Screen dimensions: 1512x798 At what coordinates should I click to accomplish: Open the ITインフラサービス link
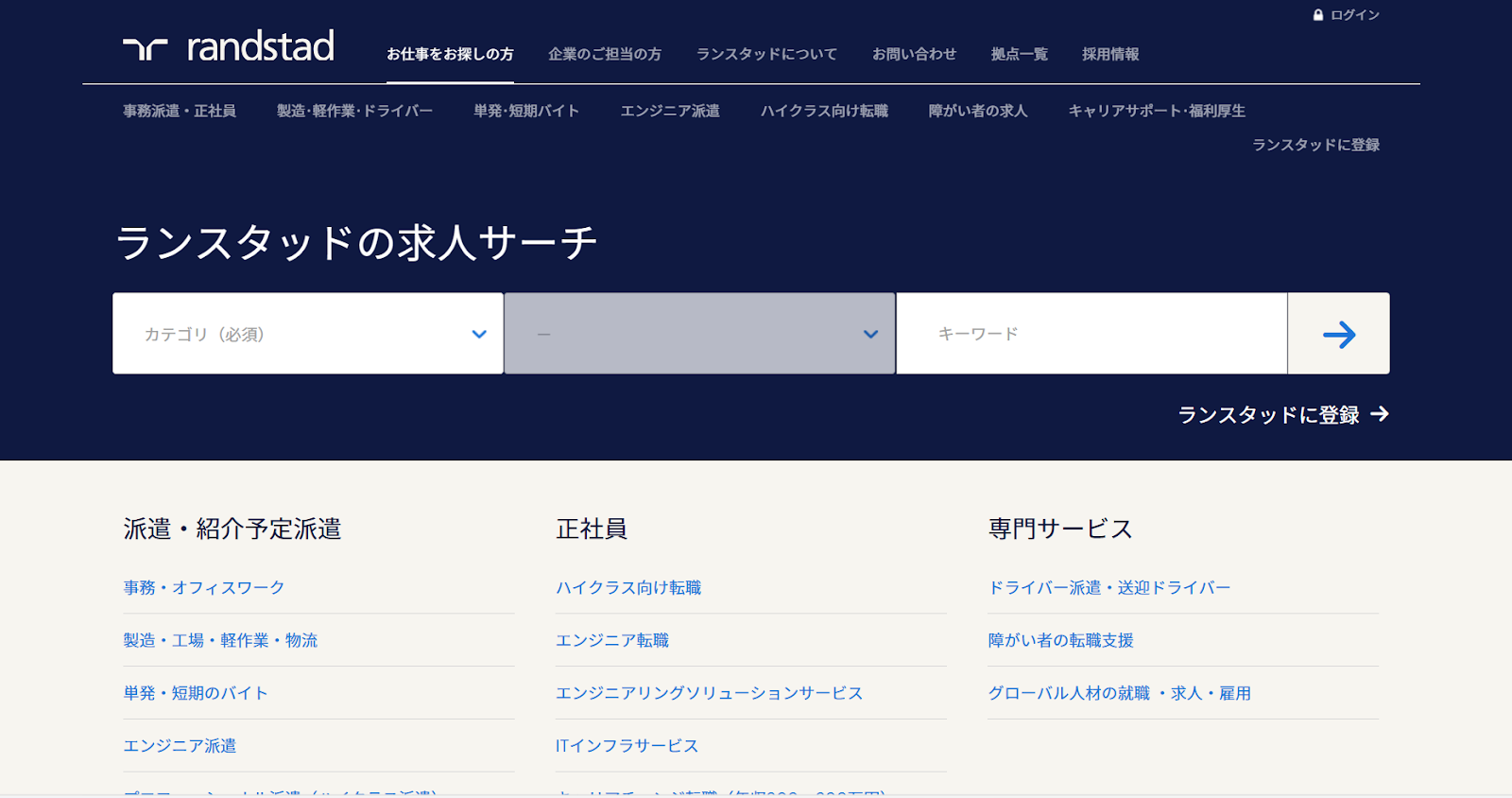pos(627,746)
